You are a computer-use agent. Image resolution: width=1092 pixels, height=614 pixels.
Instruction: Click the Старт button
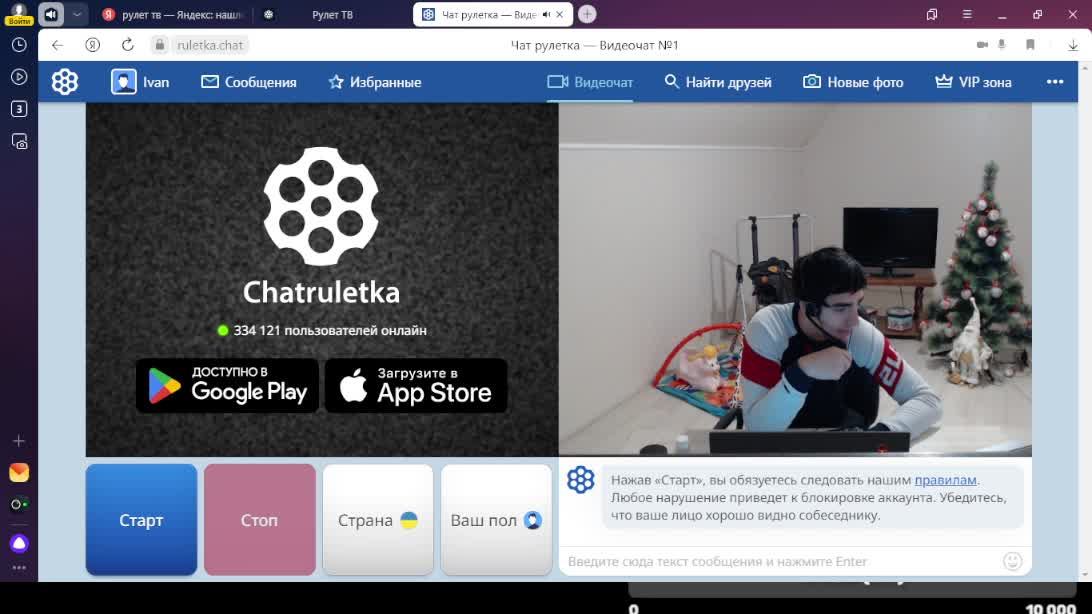[141, 520]
